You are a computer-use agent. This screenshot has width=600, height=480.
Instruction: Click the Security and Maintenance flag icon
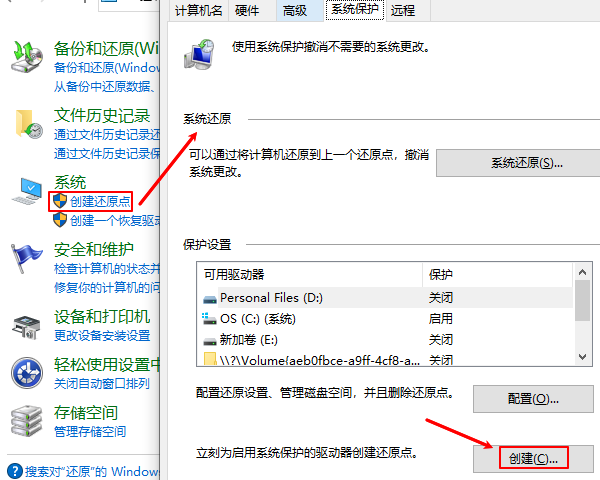[x=27, y=257]
